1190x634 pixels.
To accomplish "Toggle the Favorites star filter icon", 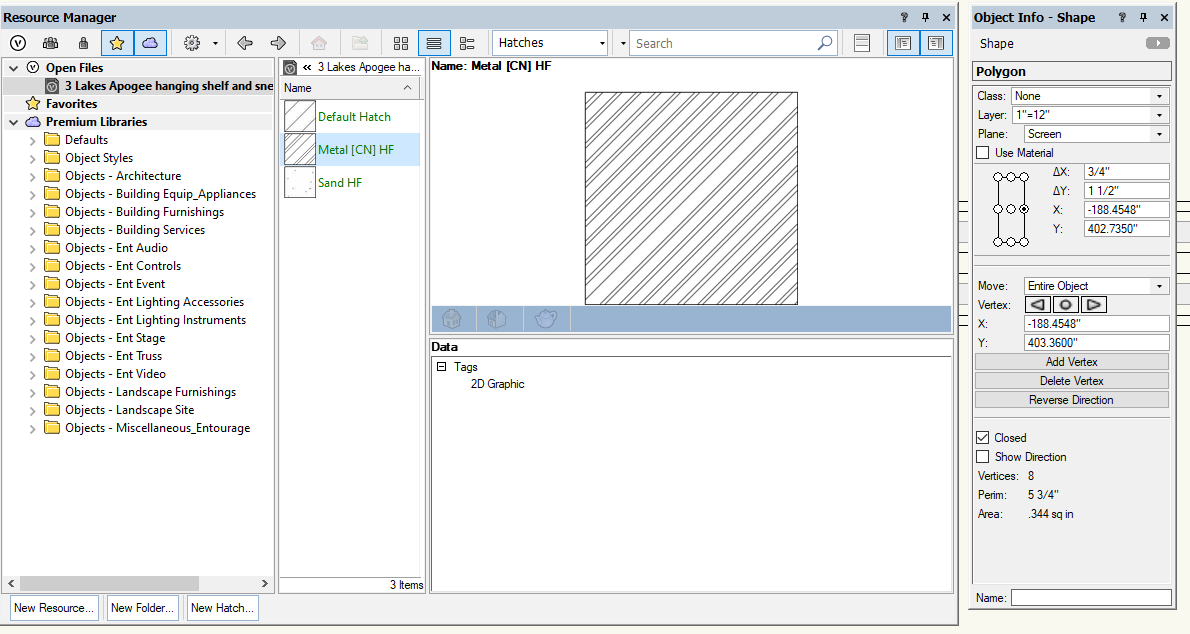I will tap(117, 43).
